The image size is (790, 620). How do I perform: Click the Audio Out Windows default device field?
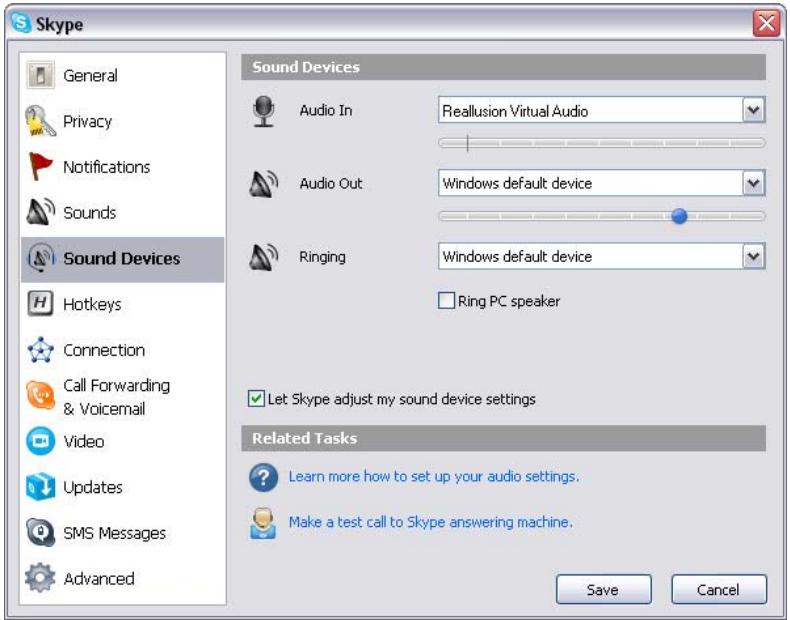(602, 183)
